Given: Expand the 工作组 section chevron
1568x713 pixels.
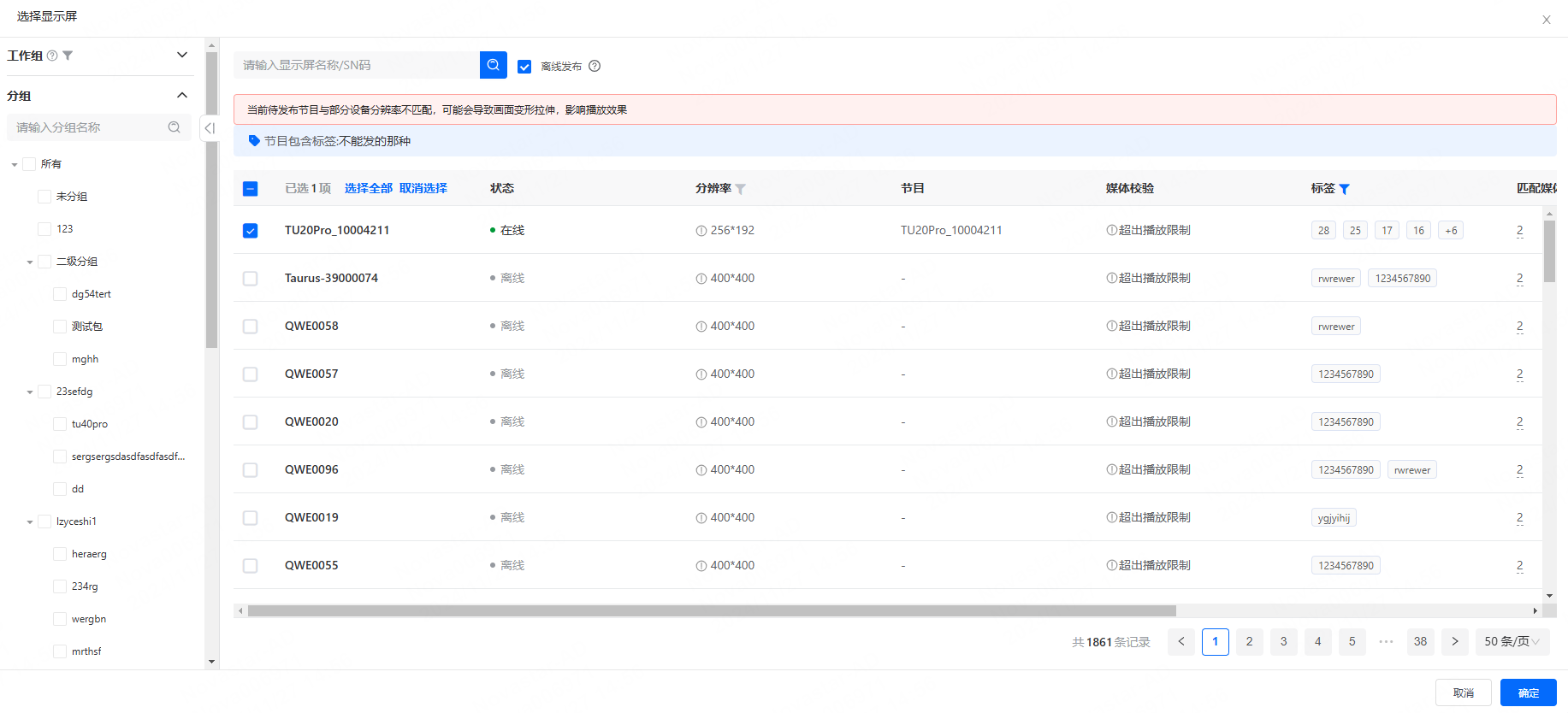Looking at the screenshot, I should tap(181, 55).
